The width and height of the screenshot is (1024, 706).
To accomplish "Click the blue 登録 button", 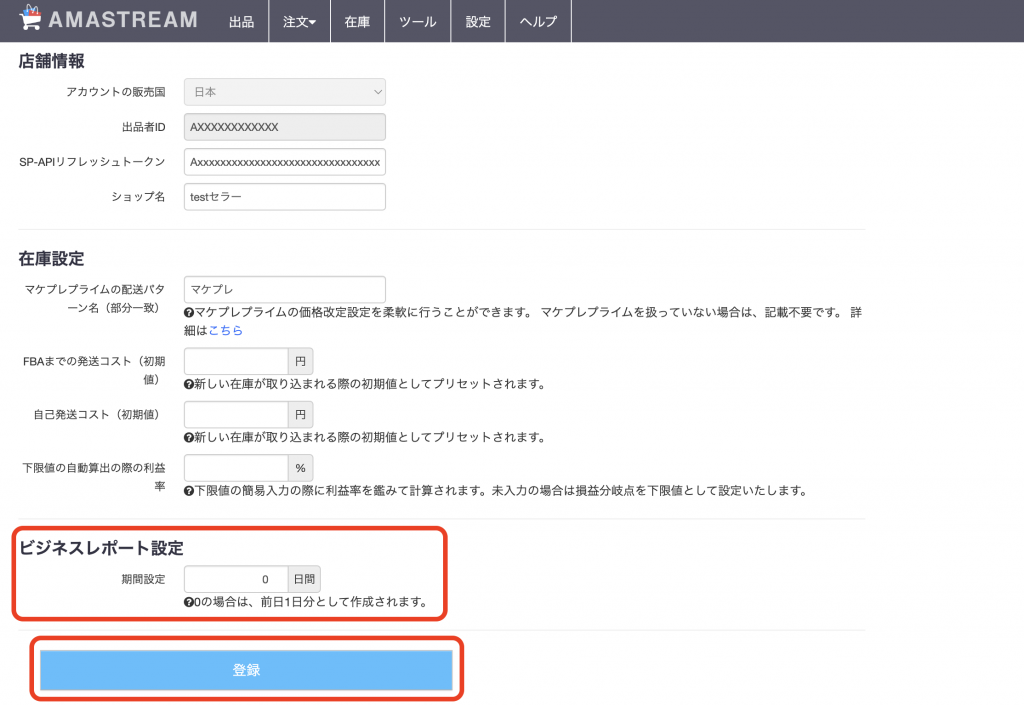I will pos(246,669).
